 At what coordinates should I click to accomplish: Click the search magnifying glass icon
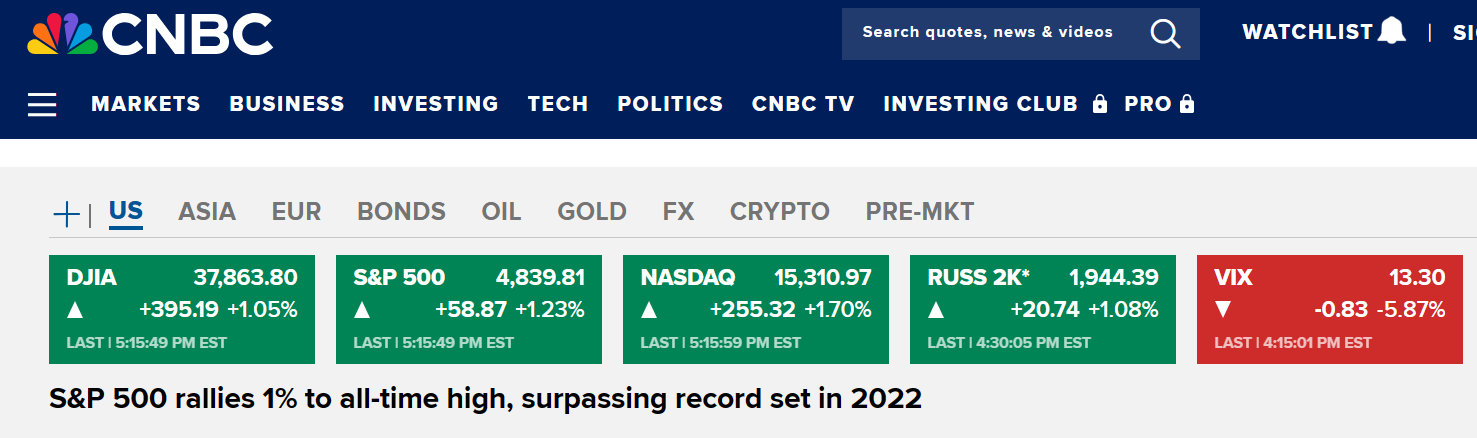click(1165, 34)
